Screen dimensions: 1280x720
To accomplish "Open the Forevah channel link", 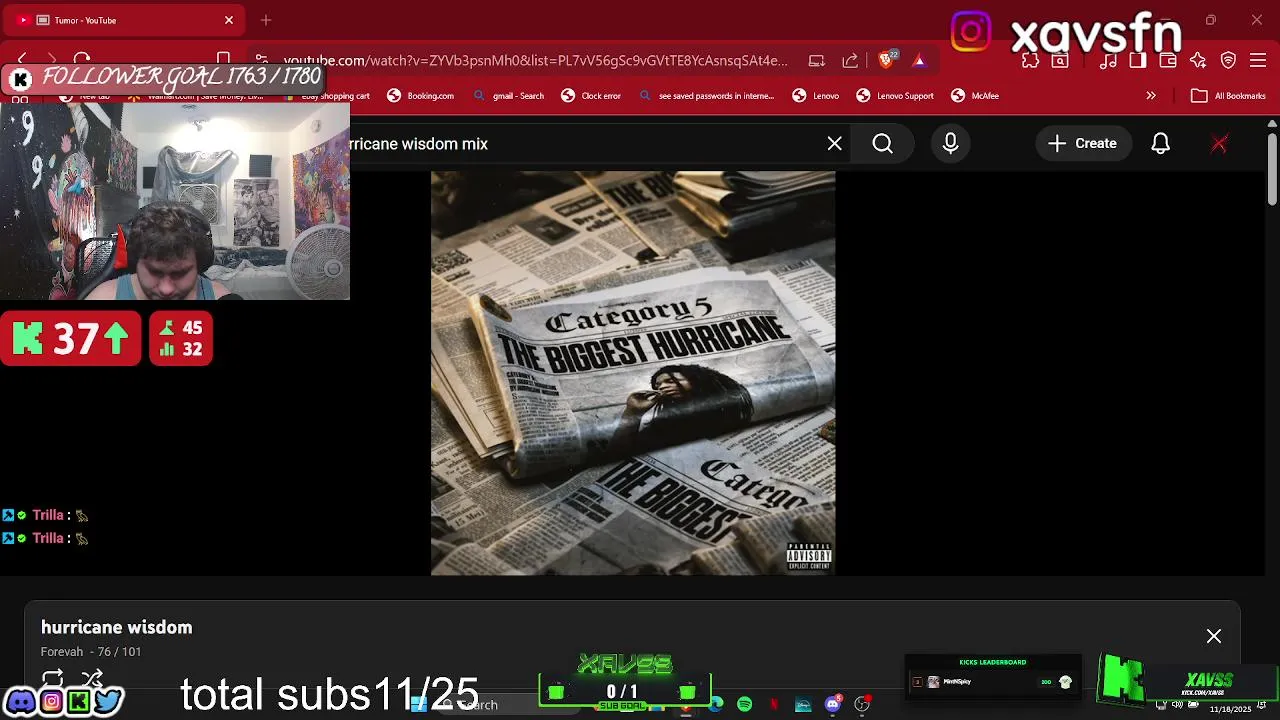I will click(x=62, y=652).
